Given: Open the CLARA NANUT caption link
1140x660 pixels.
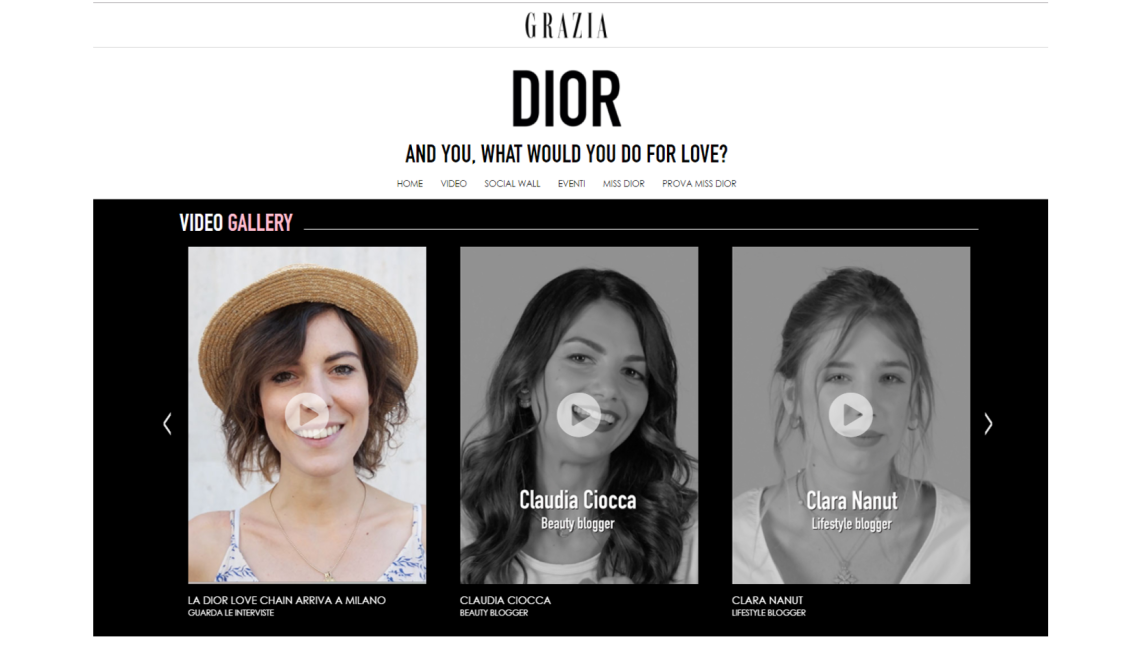Looking at the screenshot, I should pyautogui.click(x=767, y=600).
